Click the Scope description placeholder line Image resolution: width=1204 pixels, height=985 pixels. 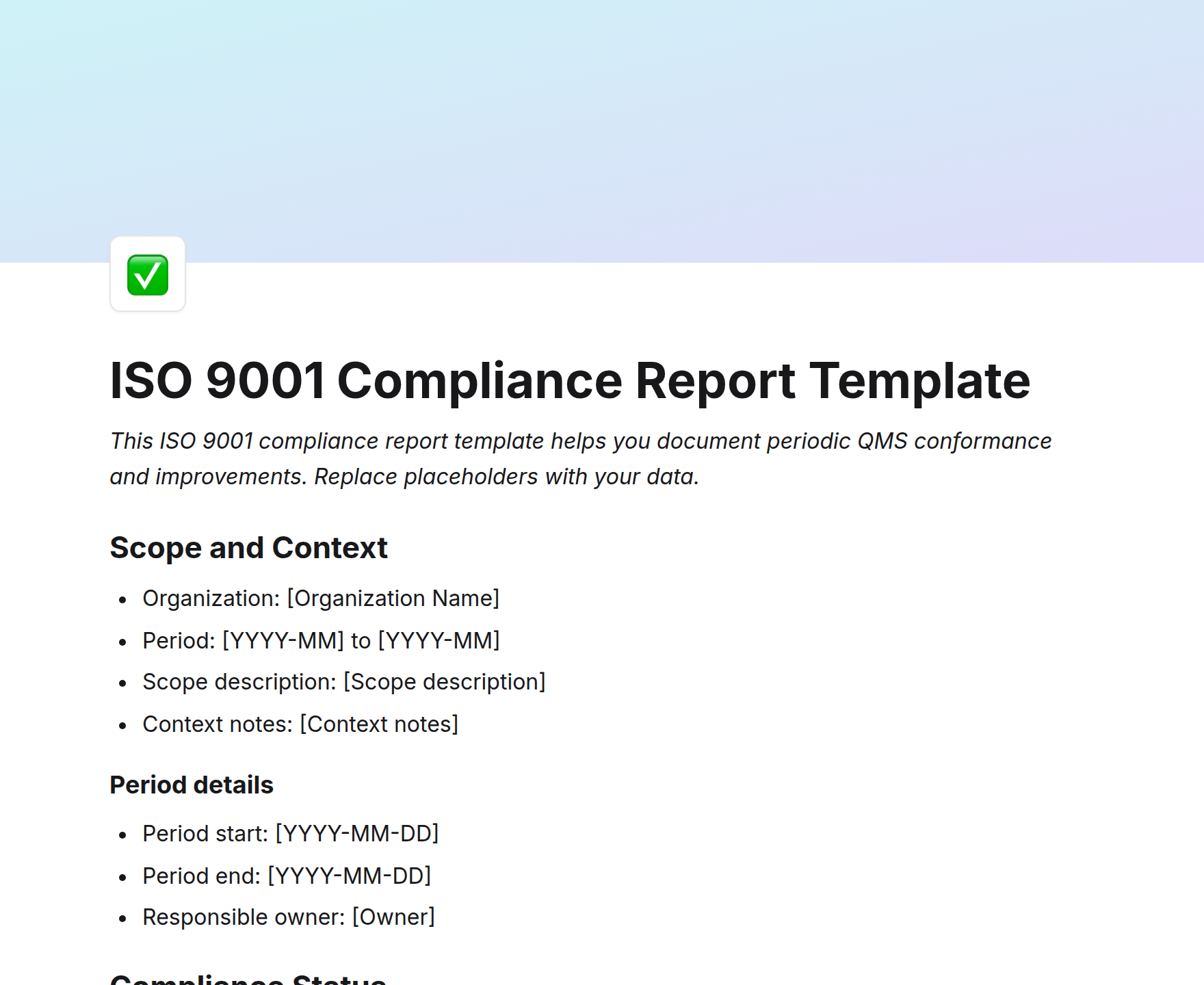(x=344, y=682)
